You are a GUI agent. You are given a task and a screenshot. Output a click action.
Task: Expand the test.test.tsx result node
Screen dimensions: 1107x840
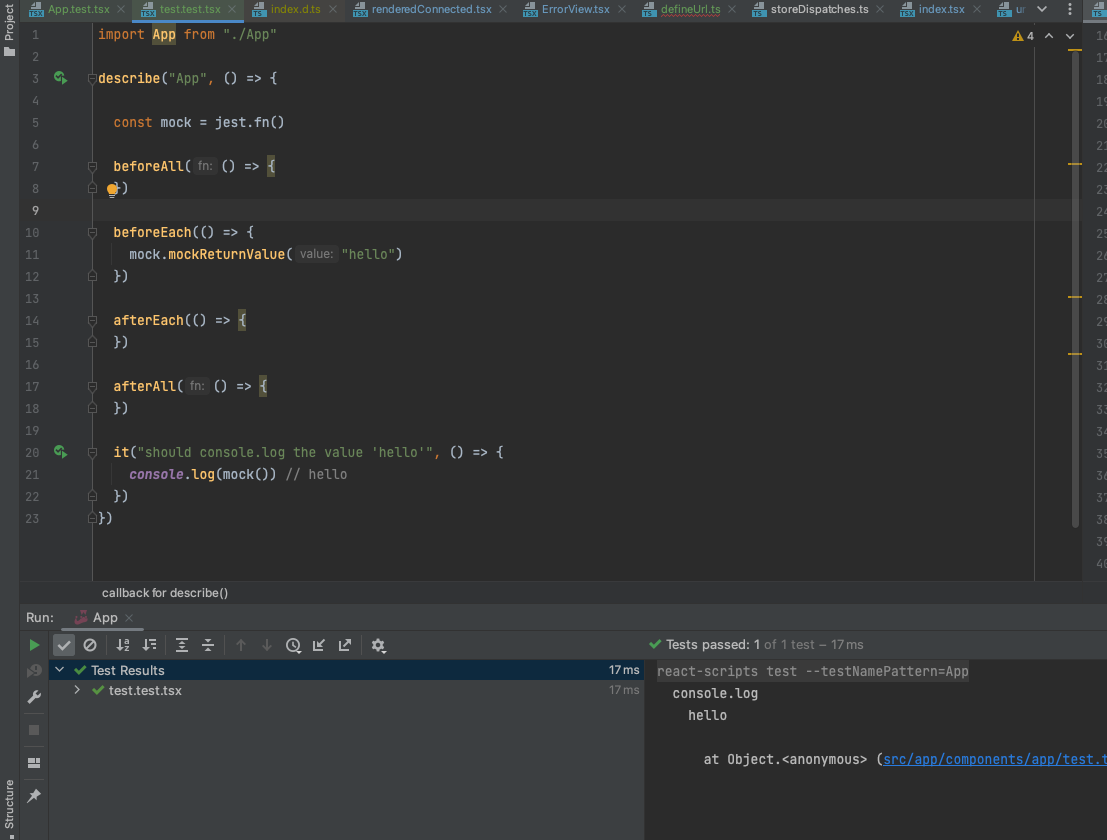coord(77,690)
